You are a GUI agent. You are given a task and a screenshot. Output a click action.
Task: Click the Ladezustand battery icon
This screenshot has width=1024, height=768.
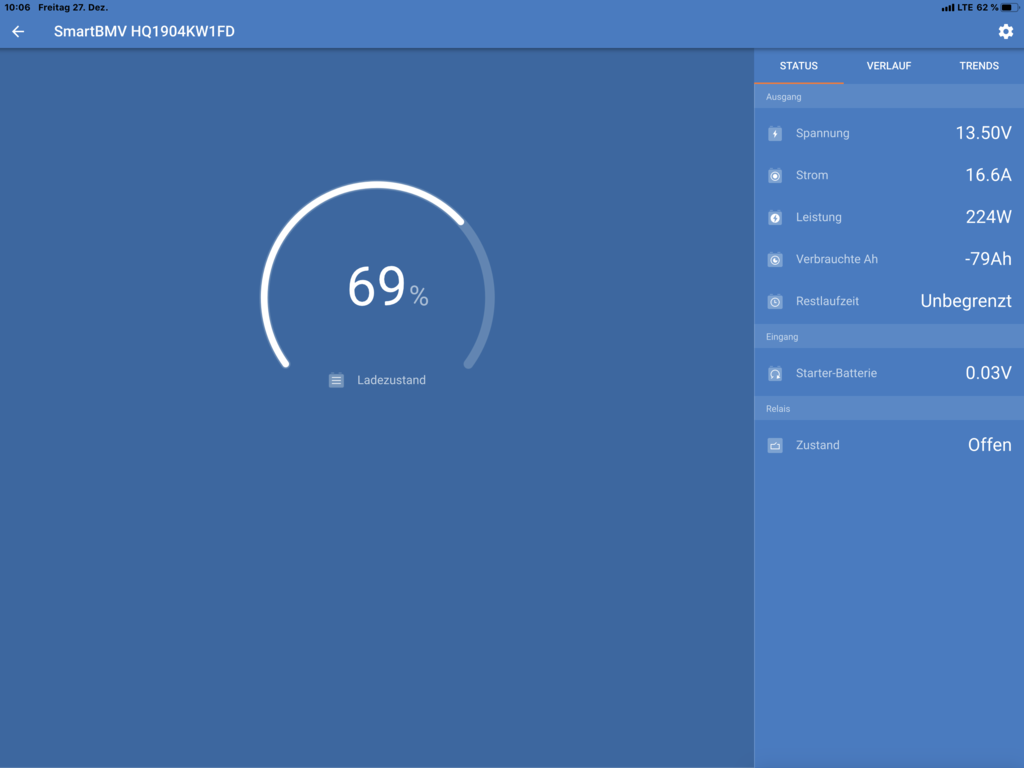pos(336,380)
